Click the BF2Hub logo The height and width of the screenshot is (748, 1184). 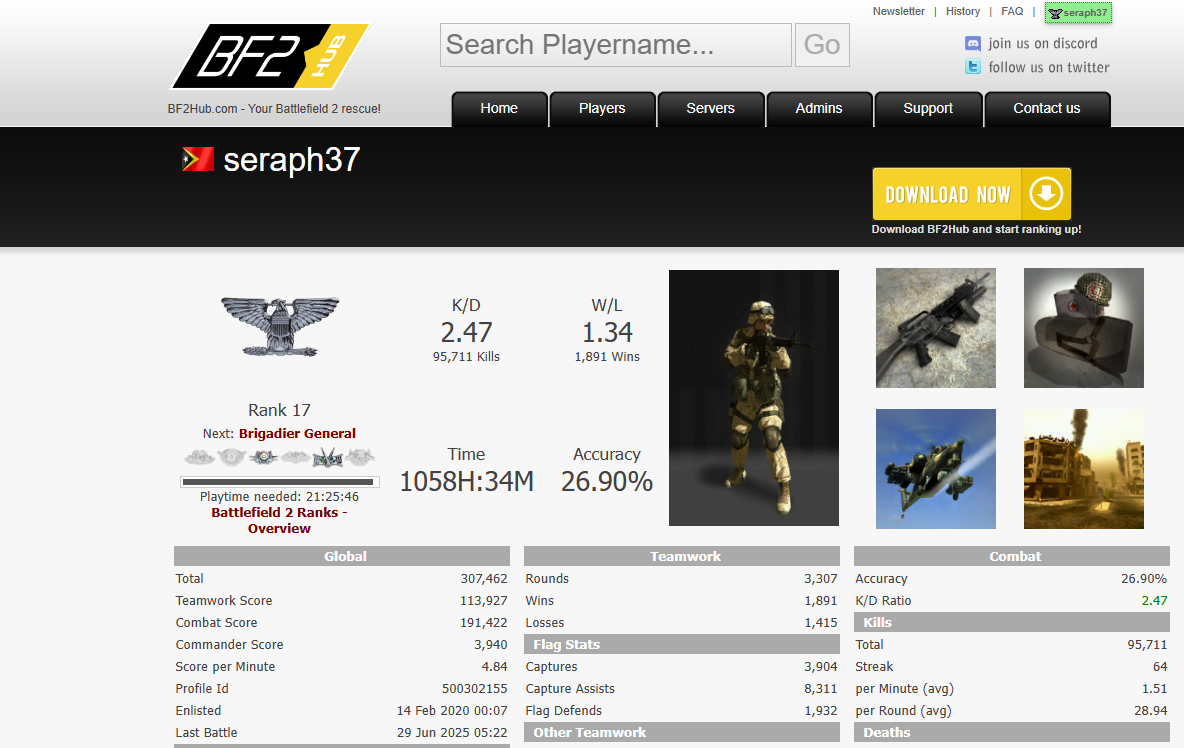(270, 57)
